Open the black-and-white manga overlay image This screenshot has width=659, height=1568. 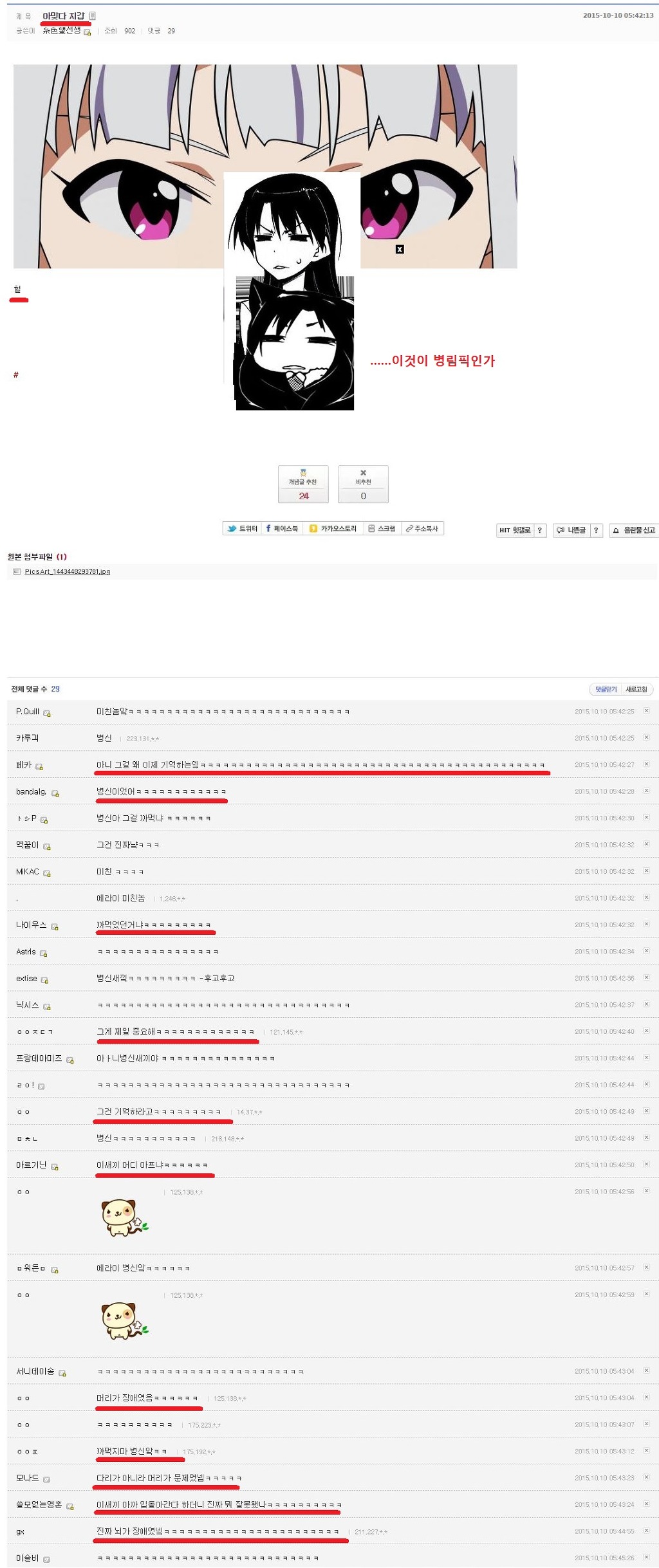(292, 291)
